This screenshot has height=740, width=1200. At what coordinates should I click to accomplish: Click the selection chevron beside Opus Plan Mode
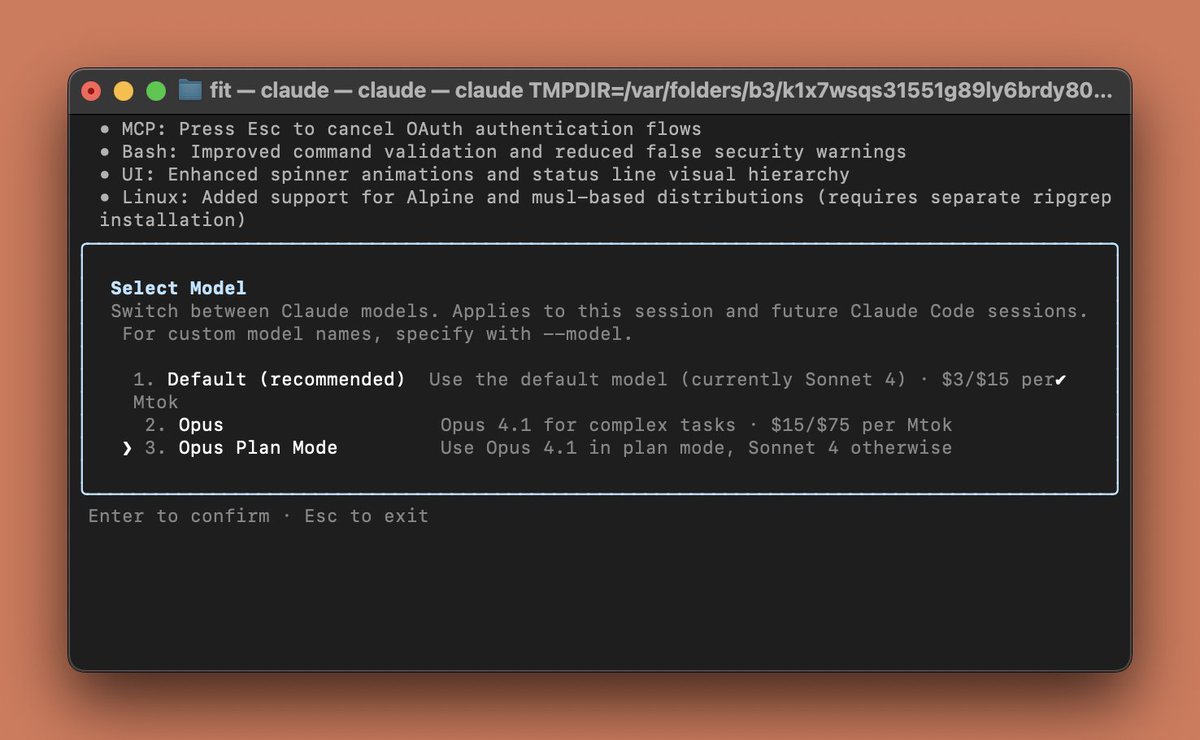pyautogui.click(x=126, y=448)
